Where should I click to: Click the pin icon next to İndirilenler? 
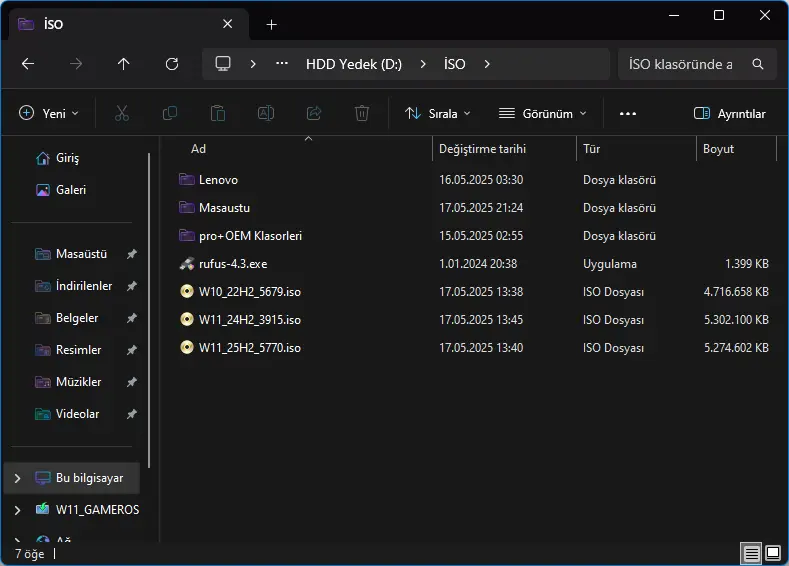(131, 286)
